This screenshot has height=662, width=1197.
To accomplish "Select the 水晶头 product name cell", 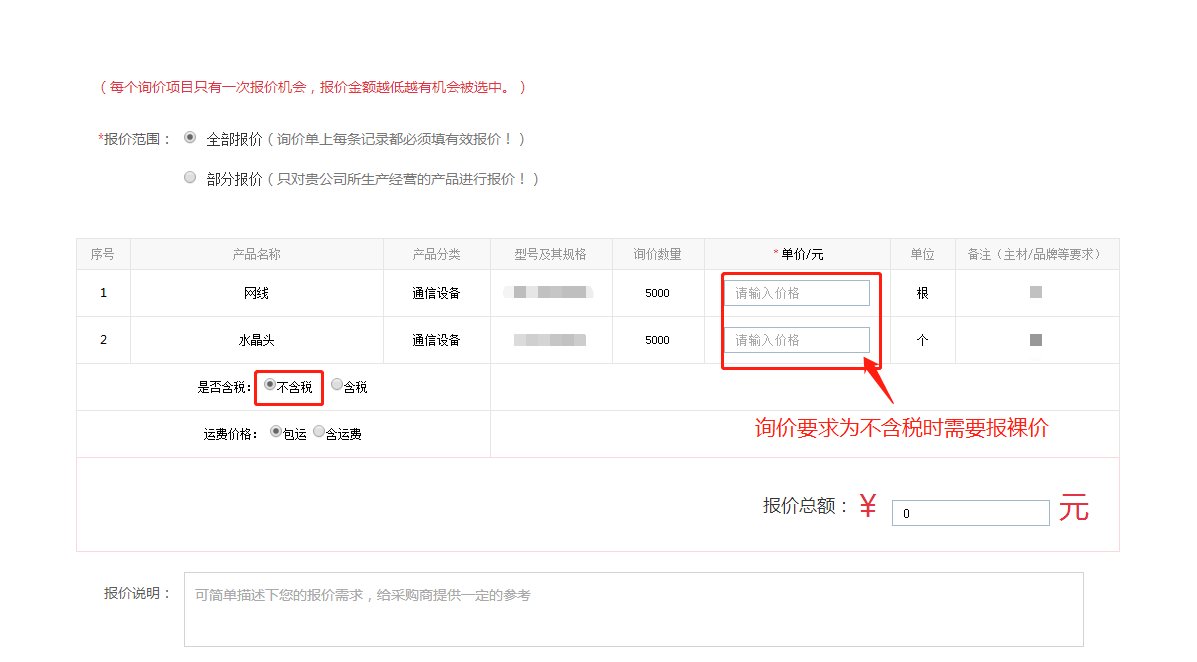I will 256,340.
